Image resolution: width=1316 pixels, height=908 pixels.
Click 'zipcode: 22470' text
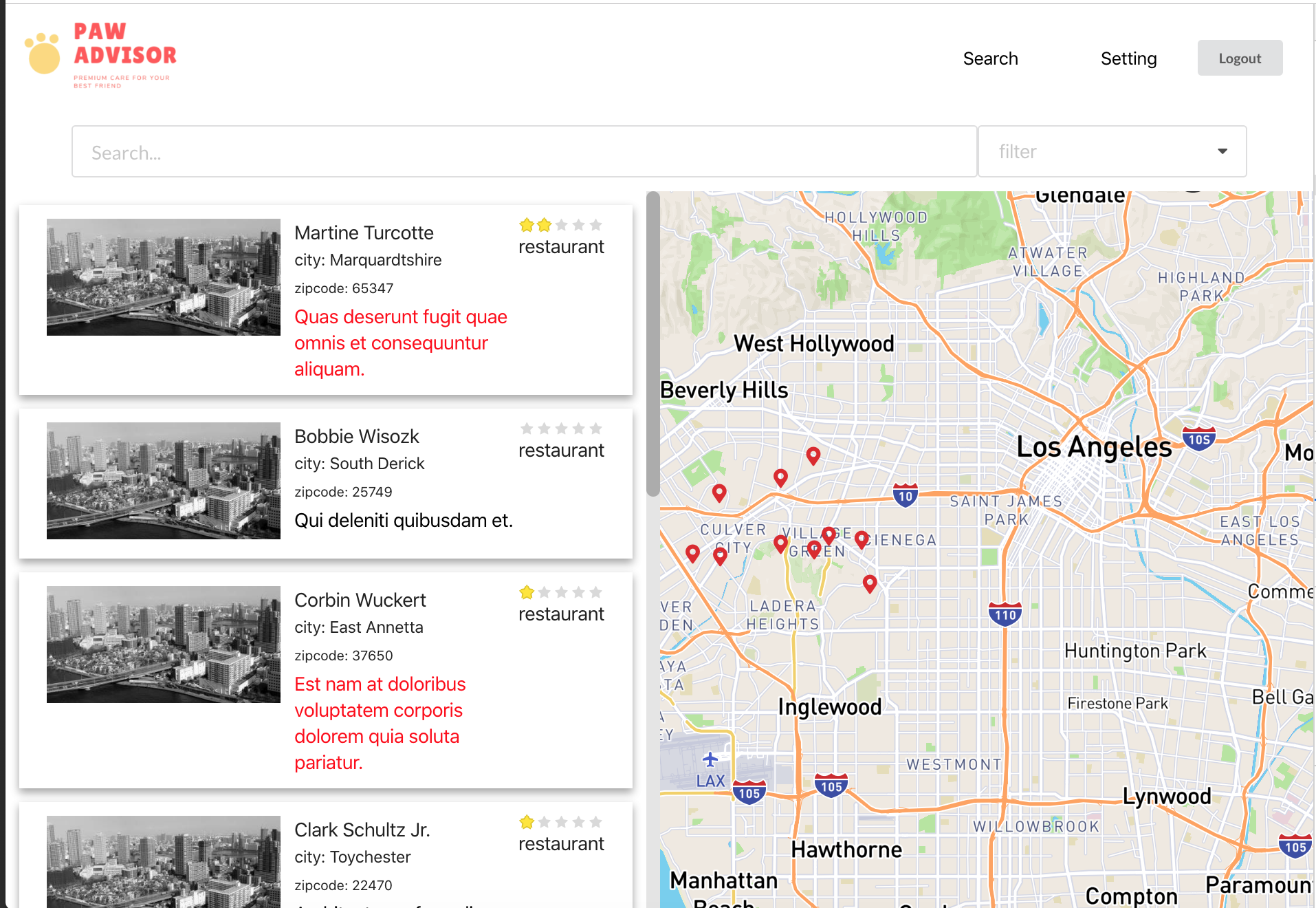[343, 885]
